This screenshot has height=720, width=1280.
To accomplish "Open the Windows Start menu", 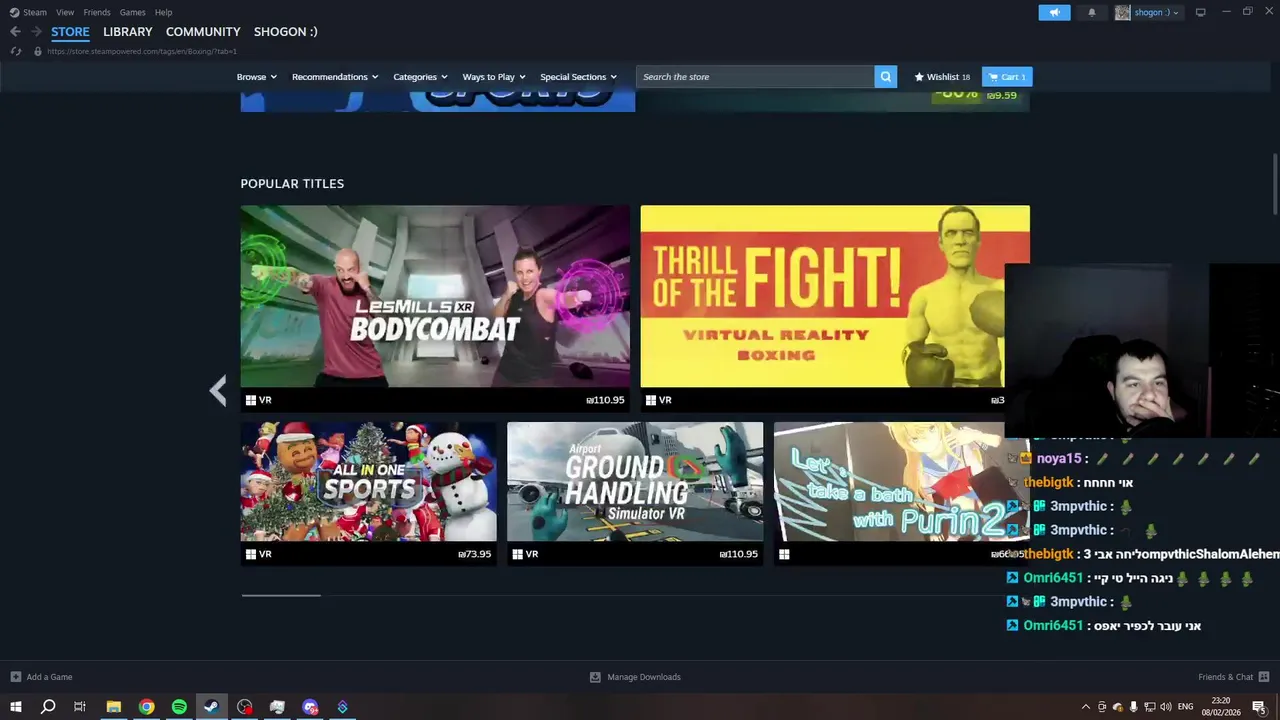I will point(15,707).
